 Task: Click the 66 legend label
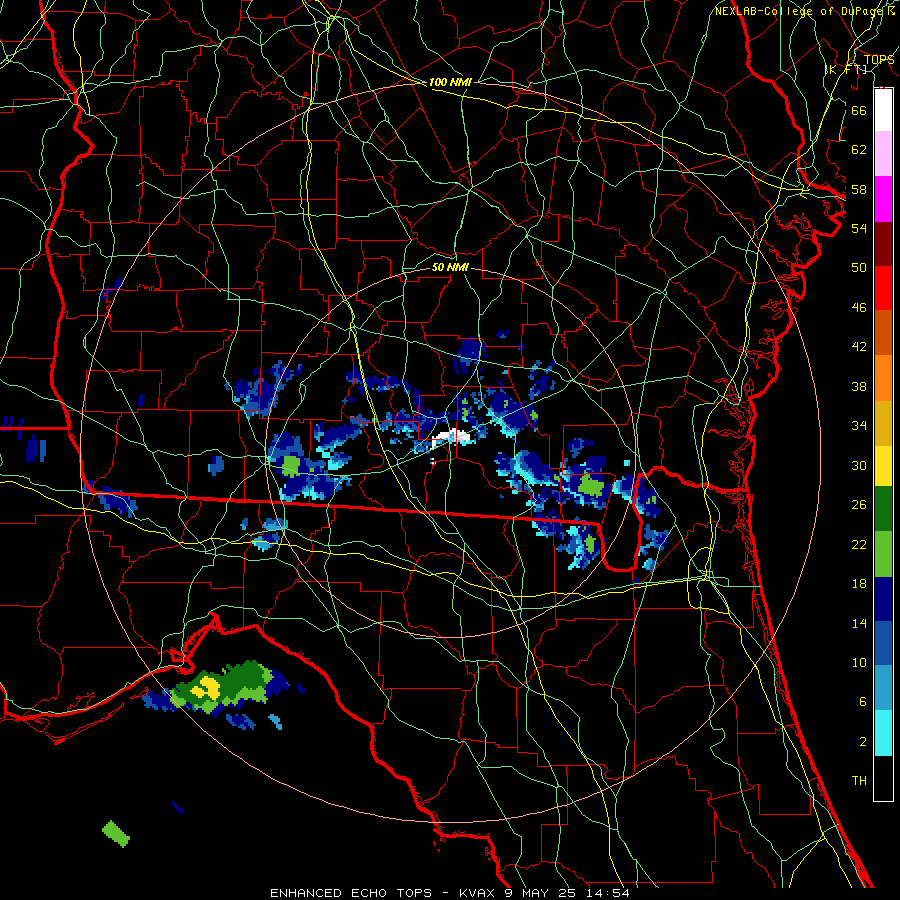[x=859, y=110]
